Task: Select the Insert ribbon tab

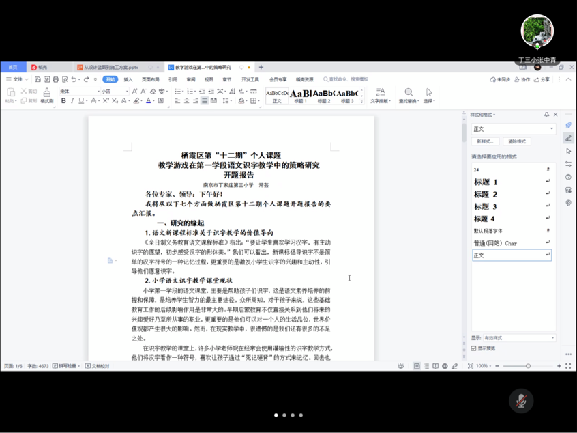Action: [128, 79]
